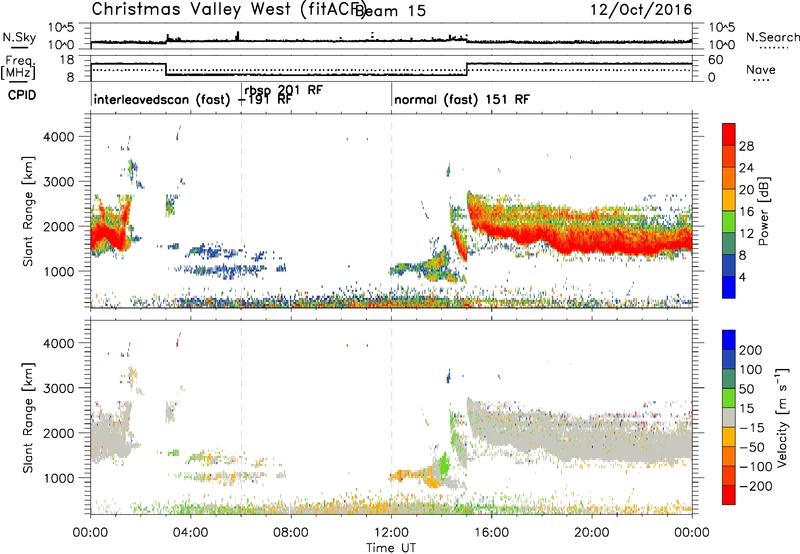Click the '16:00' time tick label
The width and height of the screenshot is (800, 554).
491,533
